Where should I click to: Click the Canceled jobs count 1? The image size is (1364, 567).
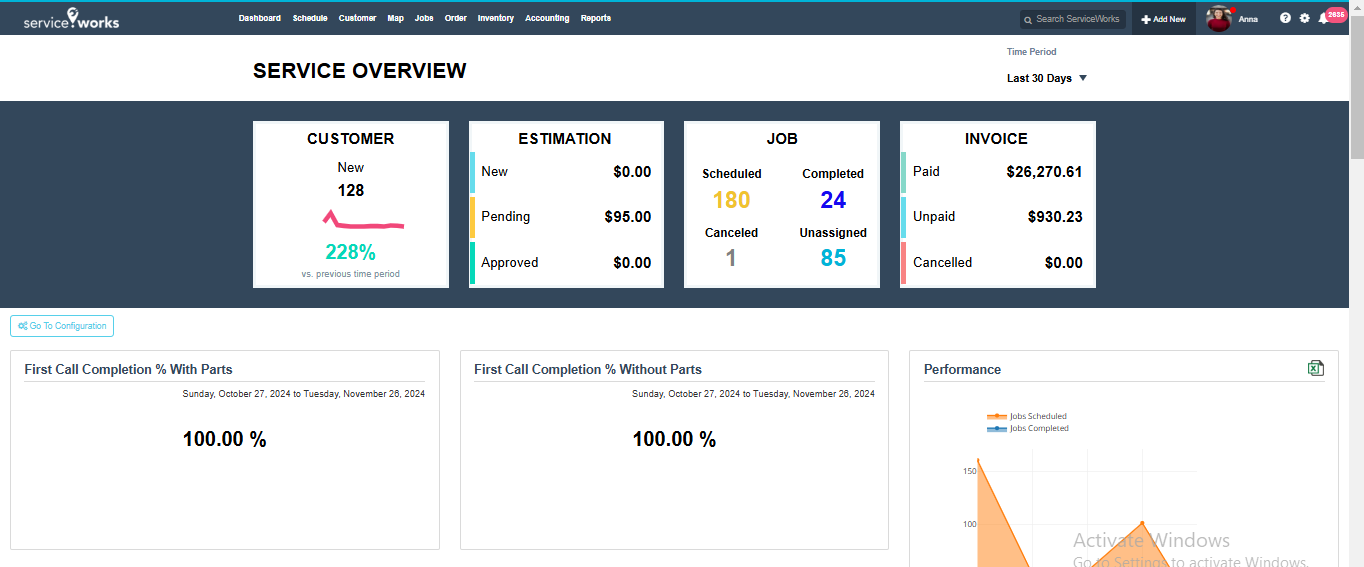[731, 258]
